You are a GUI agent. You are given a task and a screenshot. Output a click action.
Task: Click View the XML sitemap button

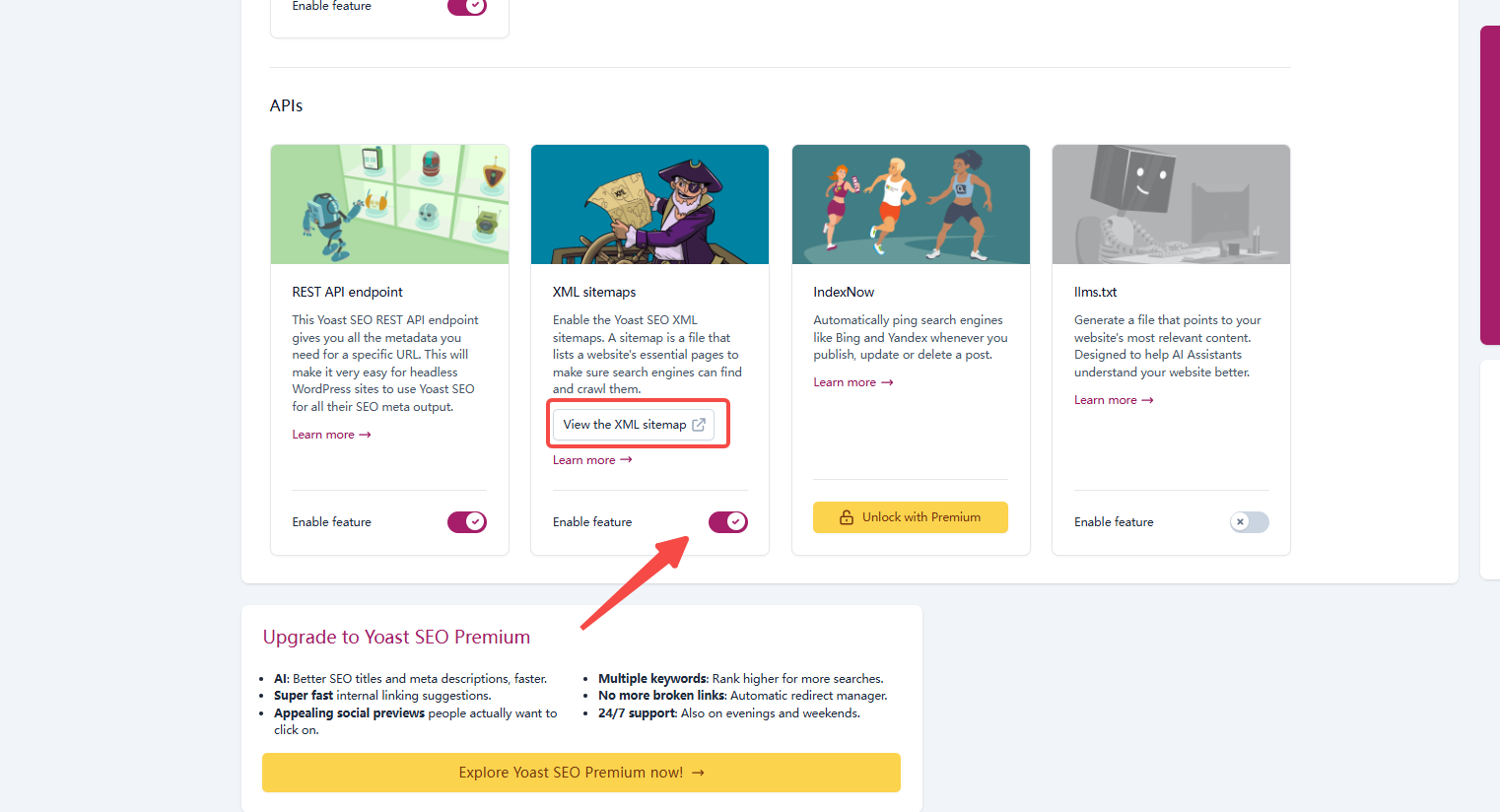(x=625, y=425)
